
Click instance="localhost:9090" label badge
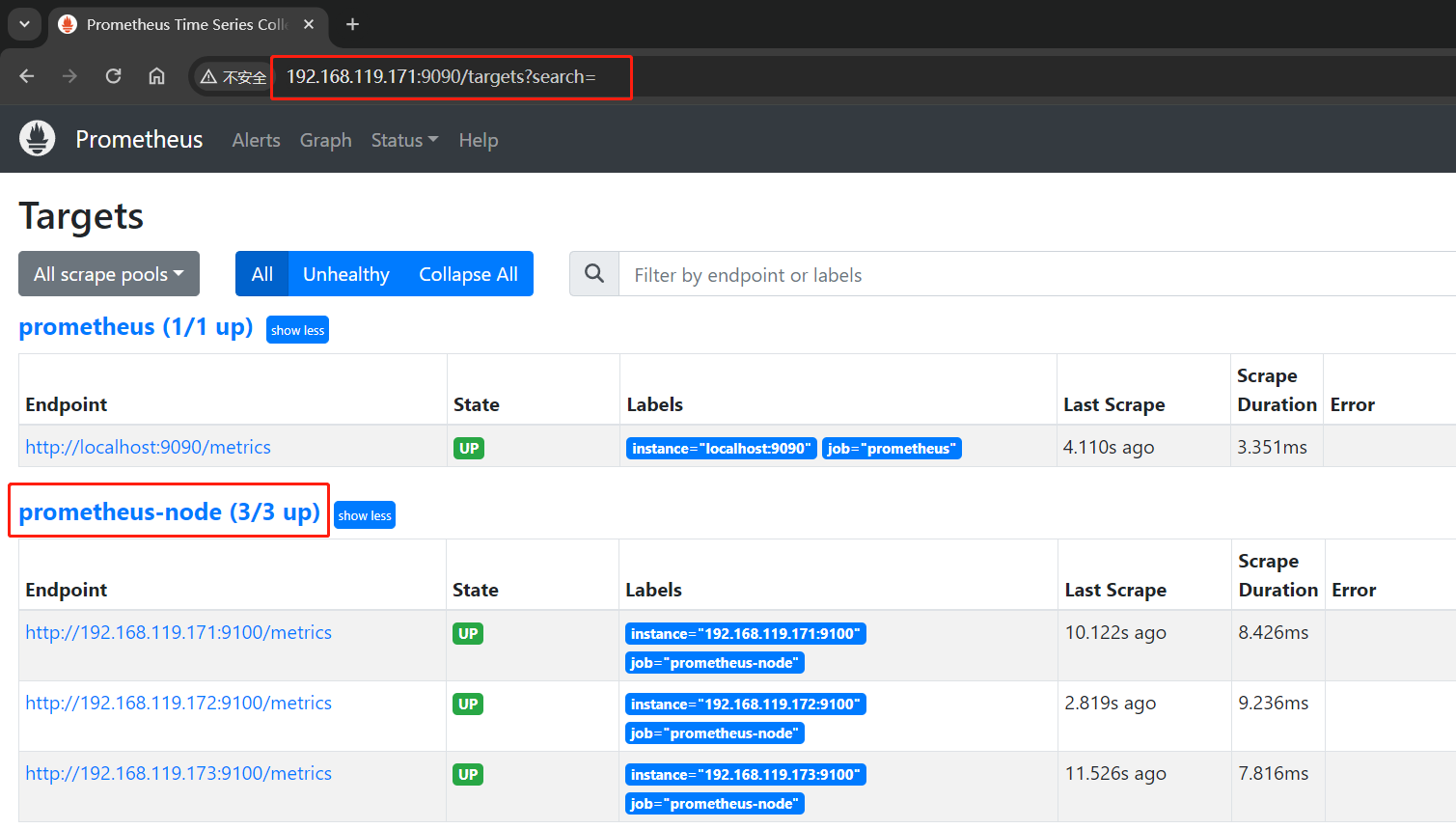(722, 449)
